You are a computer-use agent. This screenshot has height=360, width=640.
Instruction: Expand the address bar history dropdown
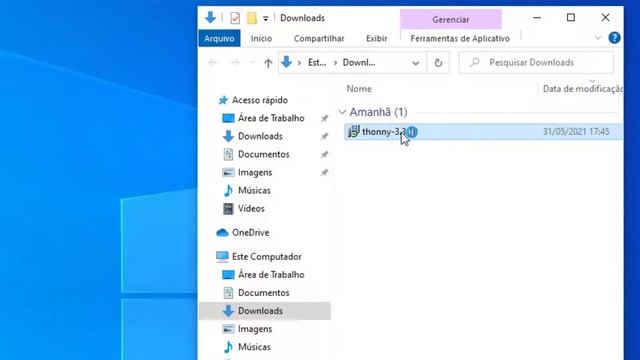(416, 63)
